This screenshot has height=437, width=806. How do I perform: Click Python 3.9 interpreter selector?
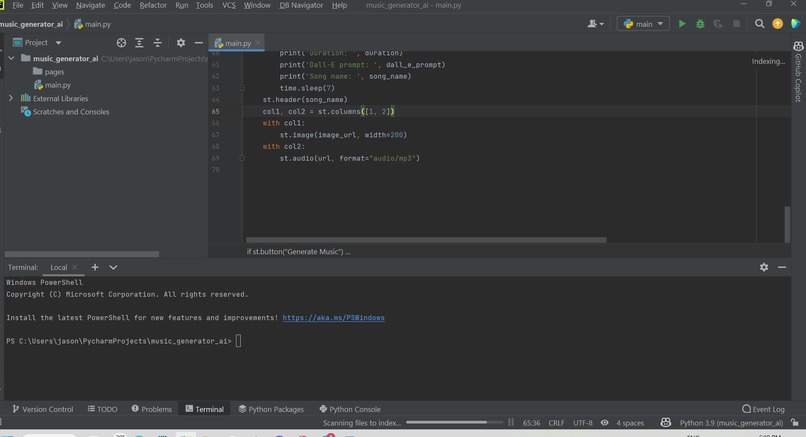(731, 423)
